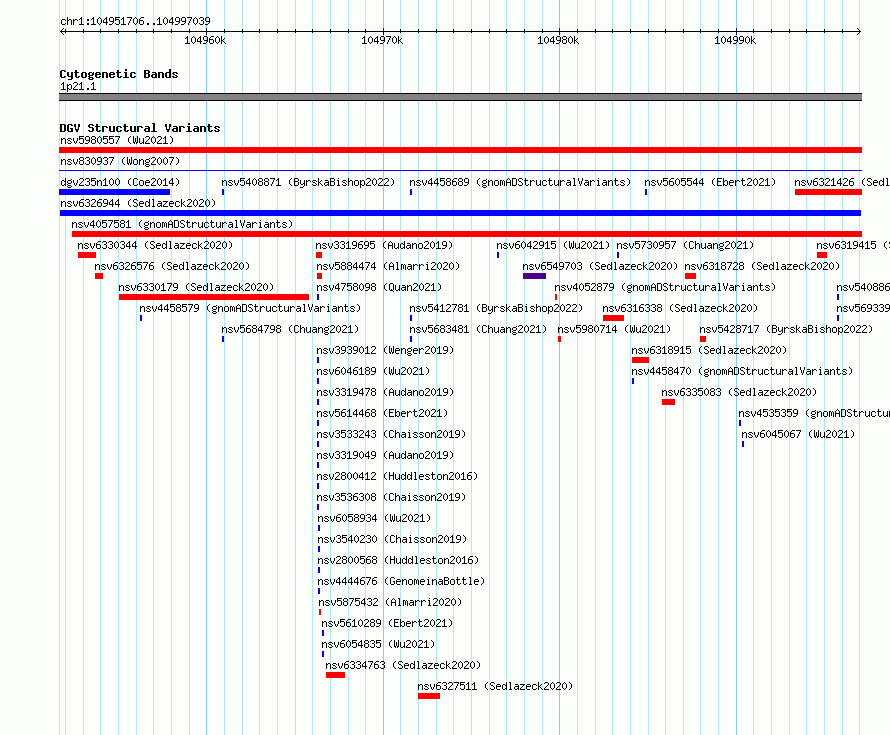
Task: Click the red bar under nsv6318915
Action: (x=640, y=360)
